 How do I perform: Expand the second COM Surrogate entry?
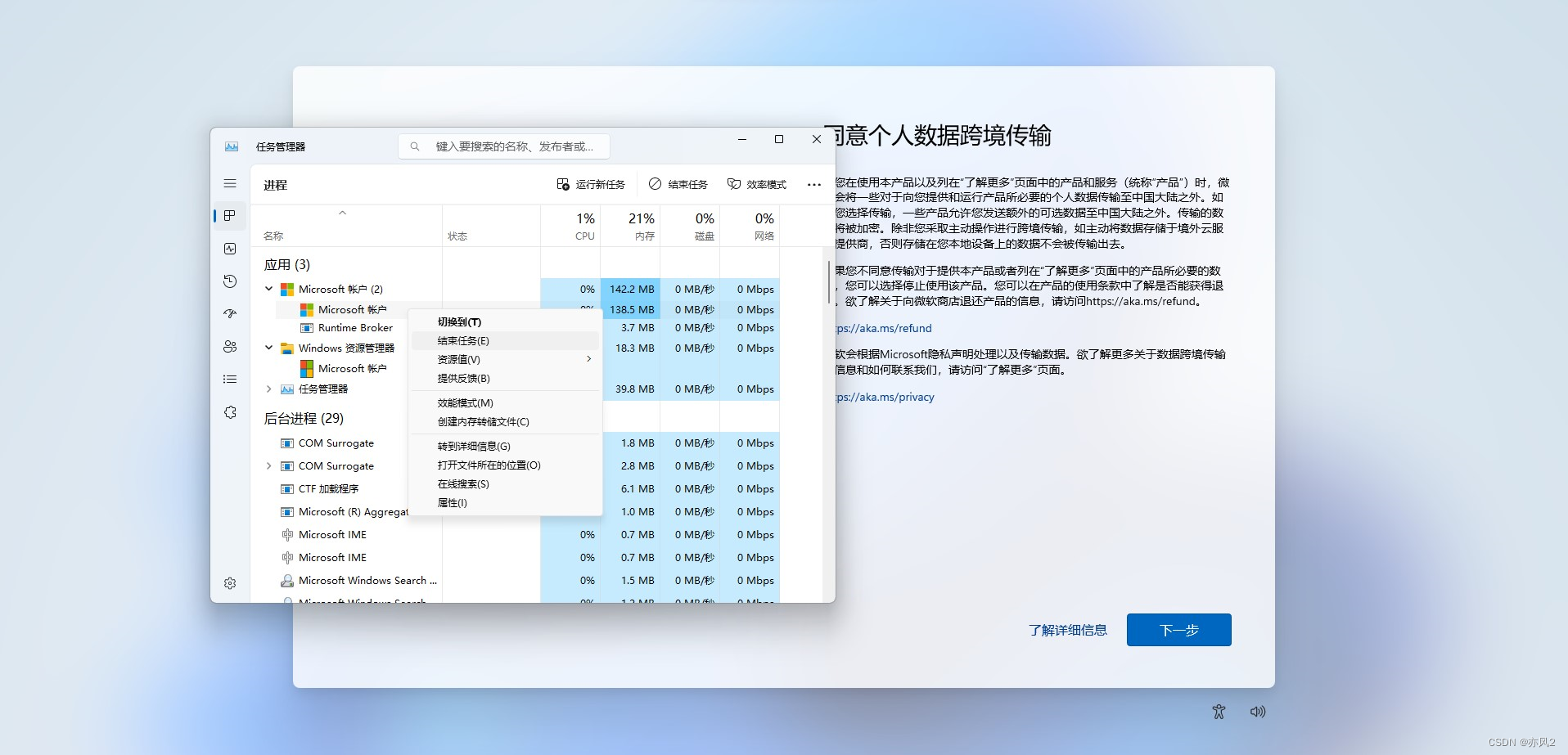268,466
